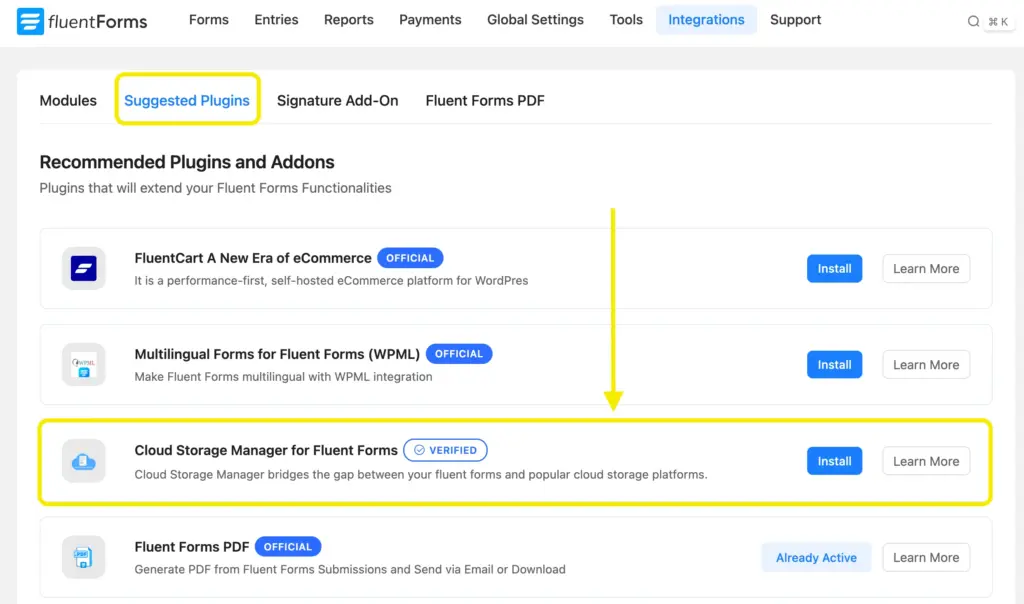Open the Integrations menu item
The width and height of the screenshot is (1024, 604).
pyautogui.click(x=706, y=19)
